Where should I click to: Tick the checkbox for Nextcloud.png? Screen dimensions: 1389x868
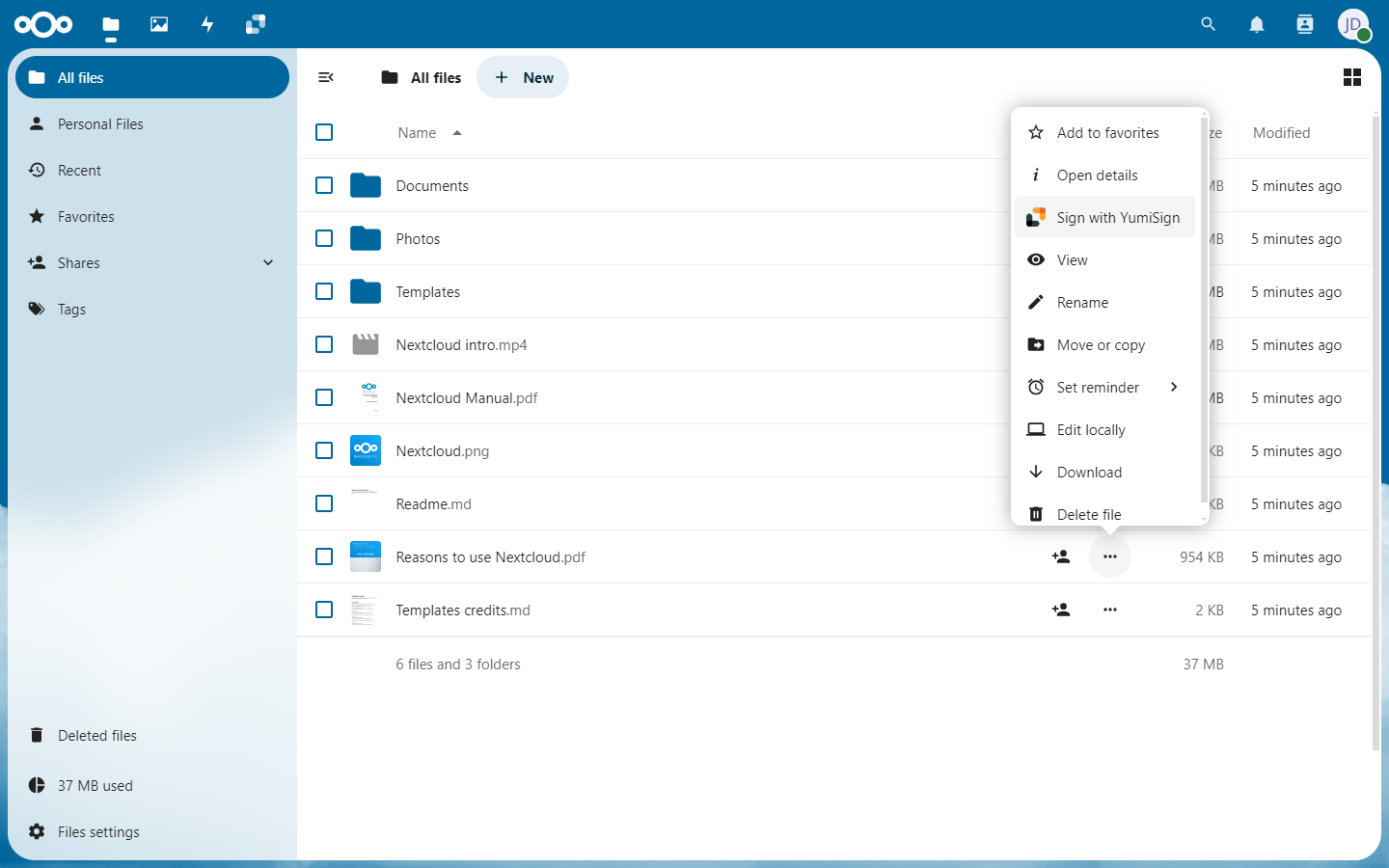pos(324,450)
